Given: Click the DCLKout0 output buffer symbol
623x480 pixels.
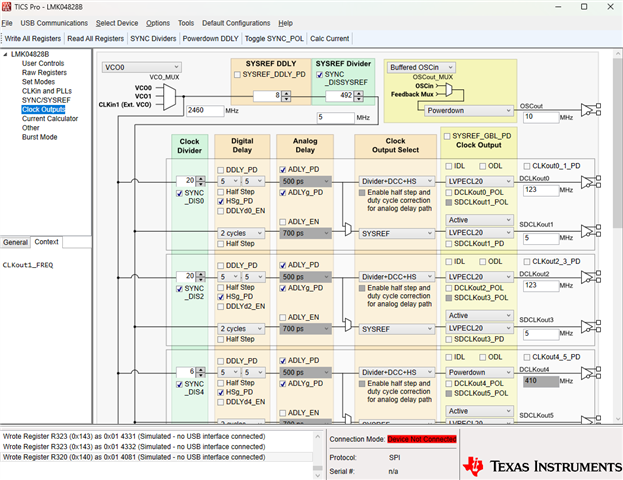Looking at the screenshot, I should pyautogui.click(x=590, y=182).
